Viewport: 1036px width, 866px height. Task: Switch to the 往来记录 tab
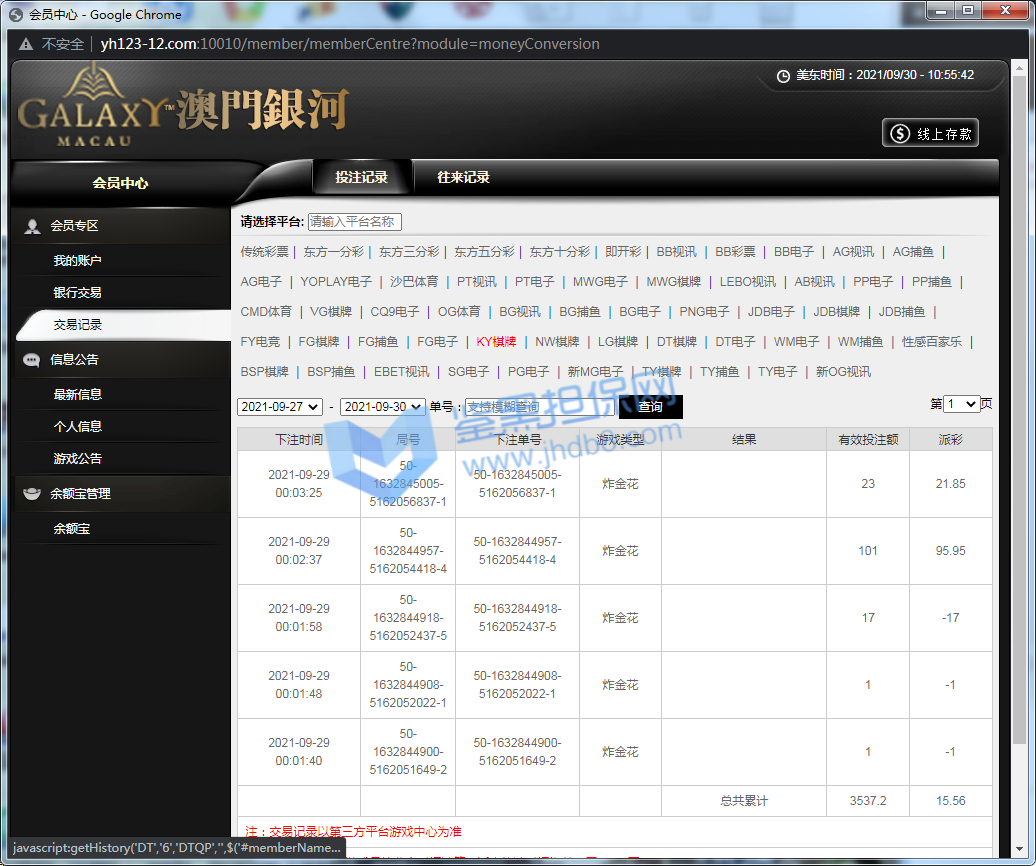tap(463, 178)
